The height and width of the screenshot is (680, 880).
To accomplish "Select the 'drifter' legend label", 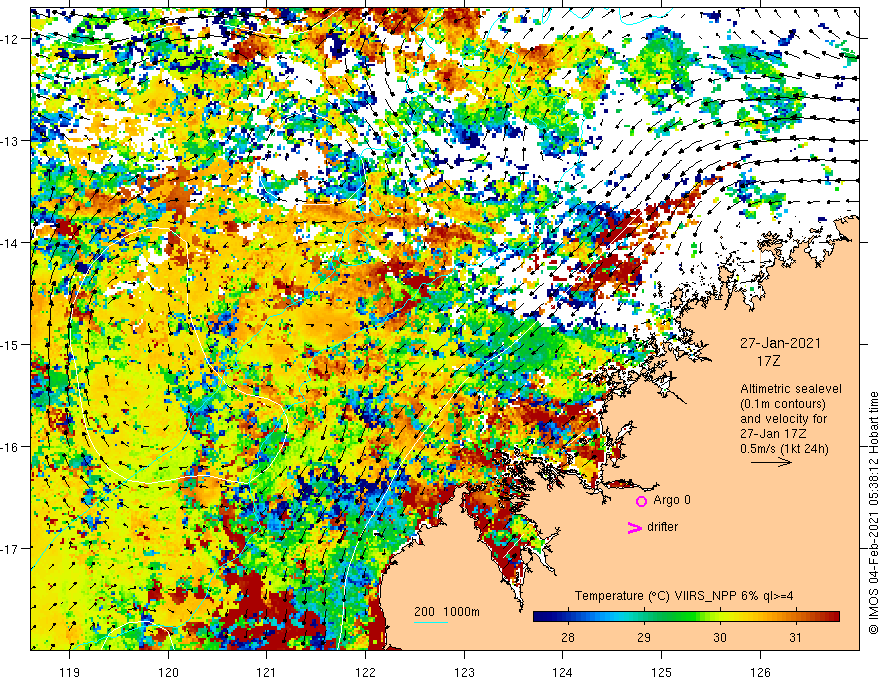I will (x=662, y=527).
